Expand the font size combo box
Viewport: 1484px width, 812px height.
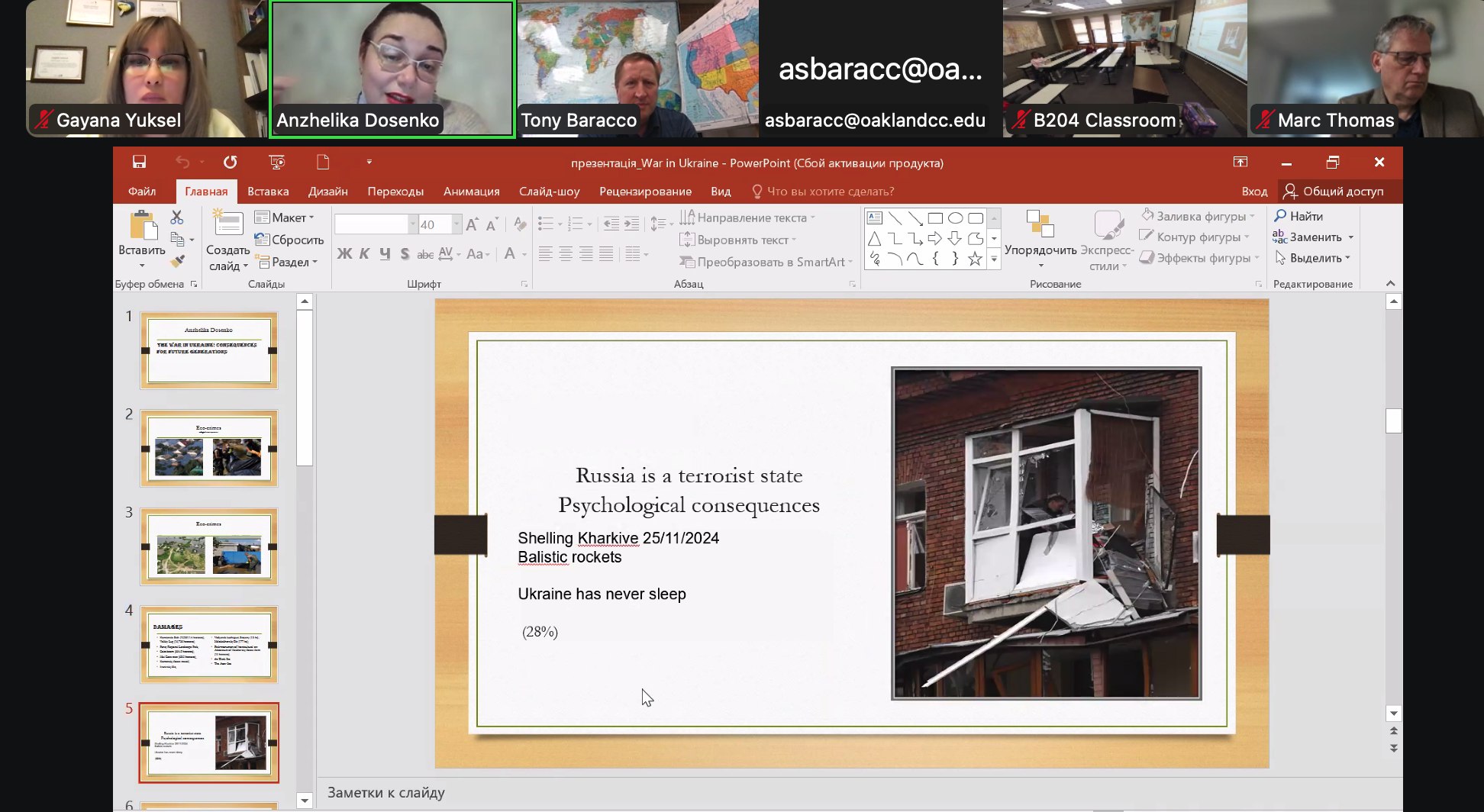click(456, 224)
